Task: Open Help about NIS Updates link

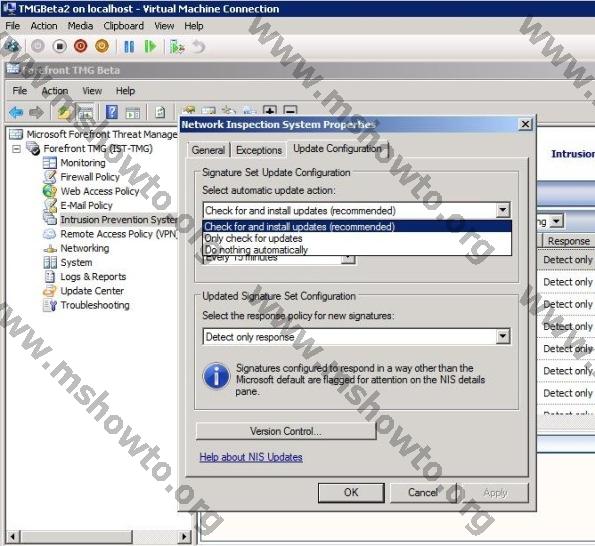Action: pos(251,457)
